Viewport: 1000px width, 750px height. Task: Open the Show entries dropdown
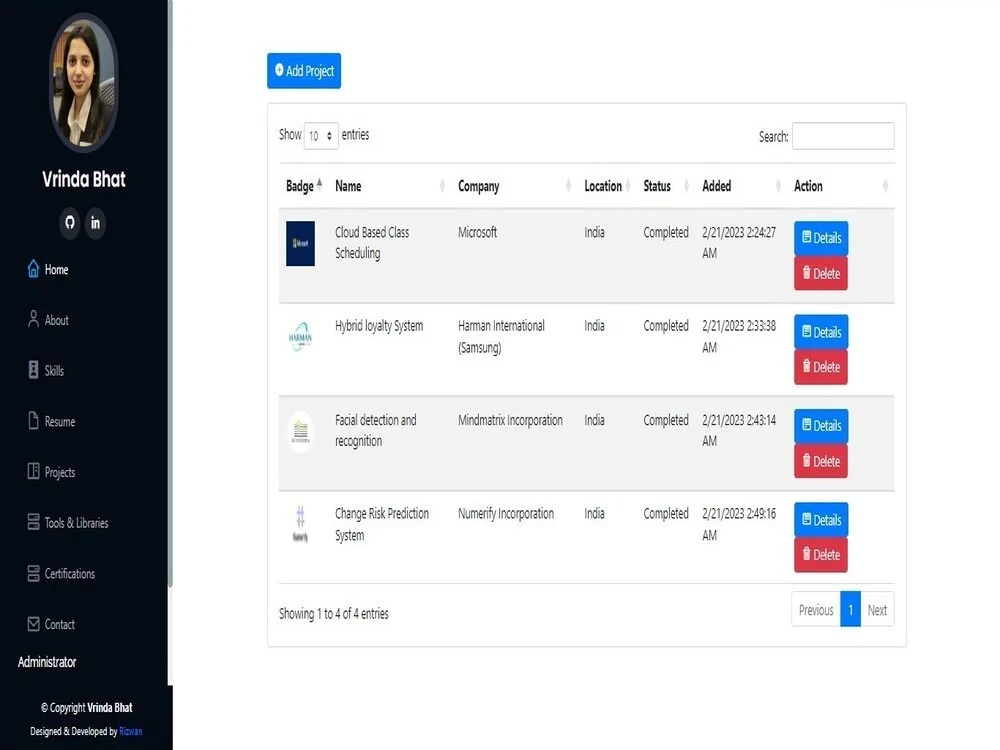[320, 135]
